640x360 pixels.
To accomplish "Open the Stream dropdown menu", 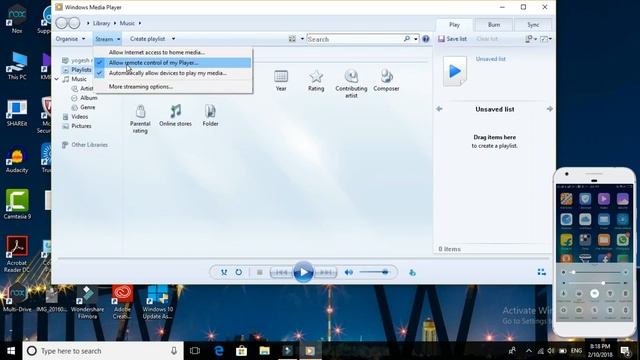I will (x=107, y=39).
